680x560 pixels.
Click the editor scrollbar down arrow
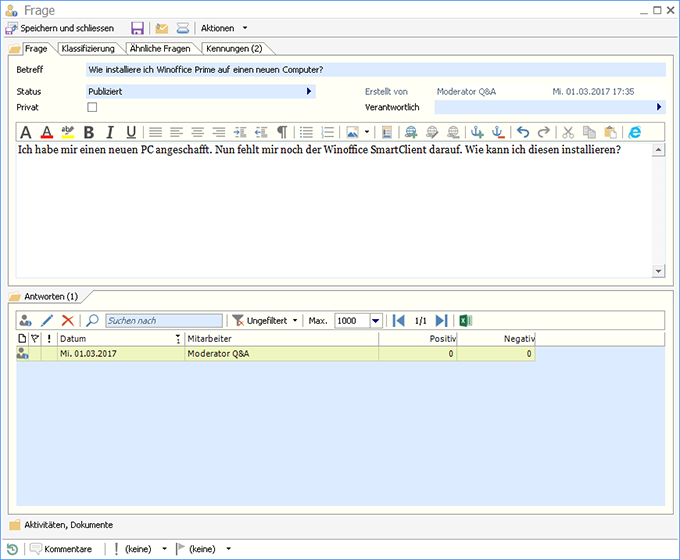(x=658, y=271)
